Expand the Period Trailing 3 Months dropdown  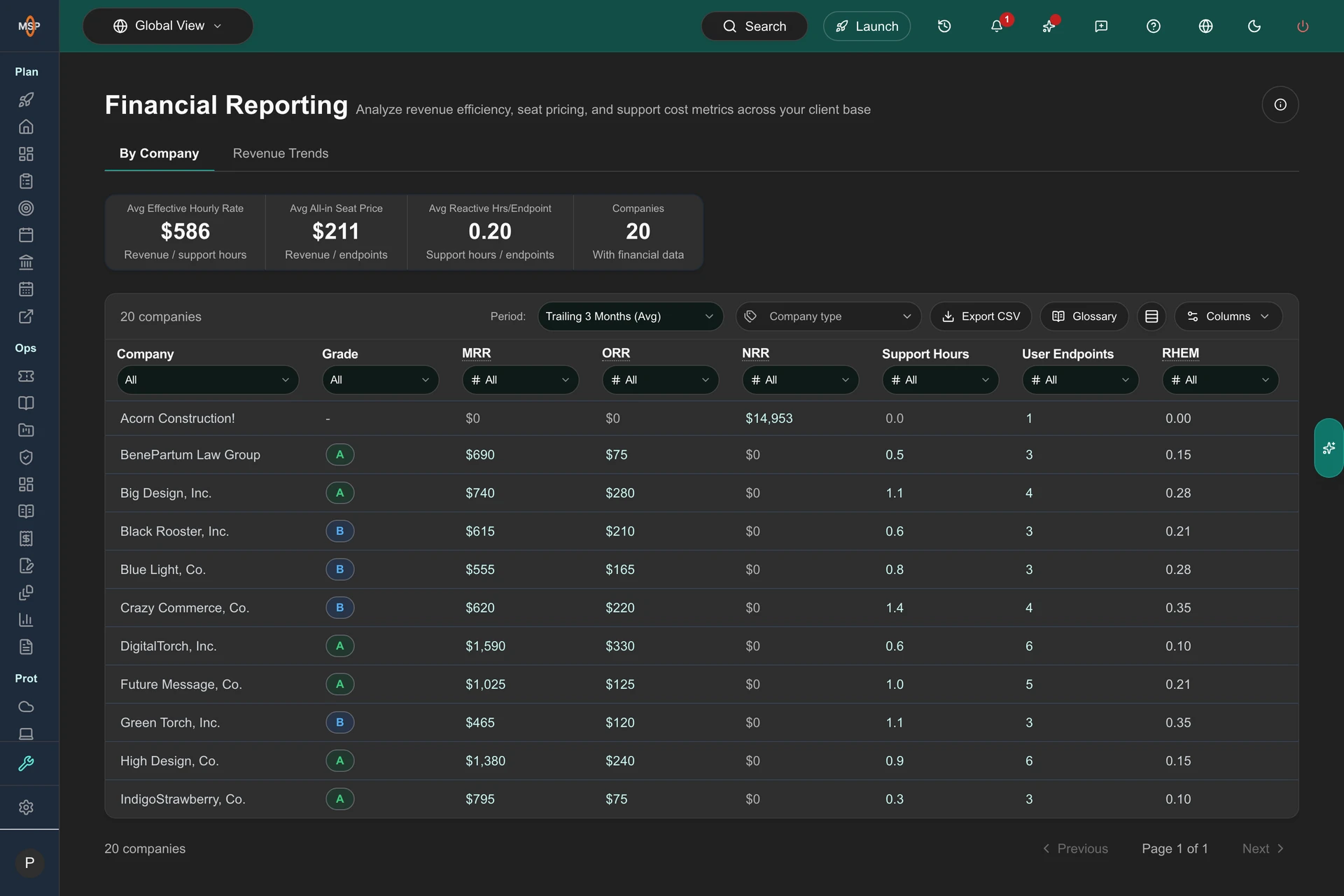[x=630, y=316]
